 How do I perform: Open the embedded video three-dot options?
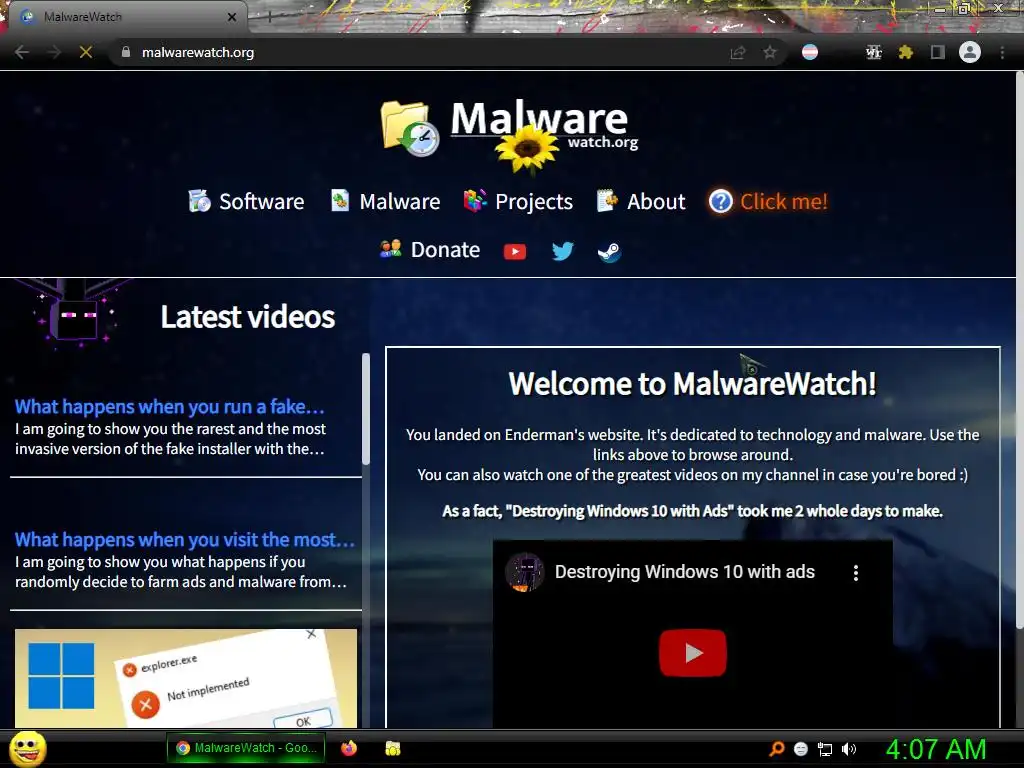click(x=856, y=573)
